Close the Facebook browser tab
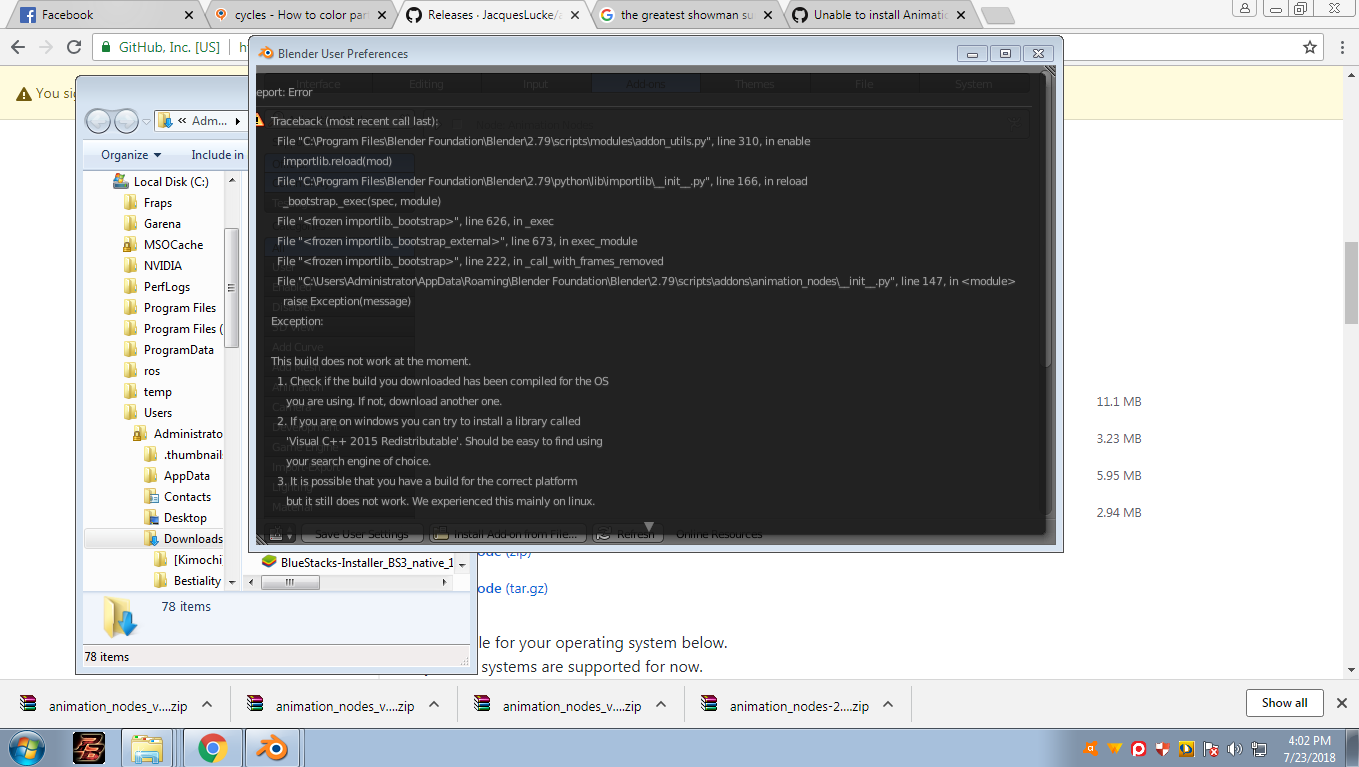Image resolution: width=1359 pixels, height=767 pixels. pos(189,15)
